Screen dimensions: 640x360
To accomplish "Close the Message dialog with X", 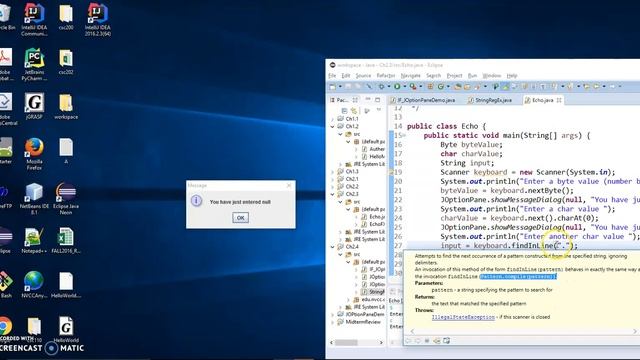I will point(289,185).
